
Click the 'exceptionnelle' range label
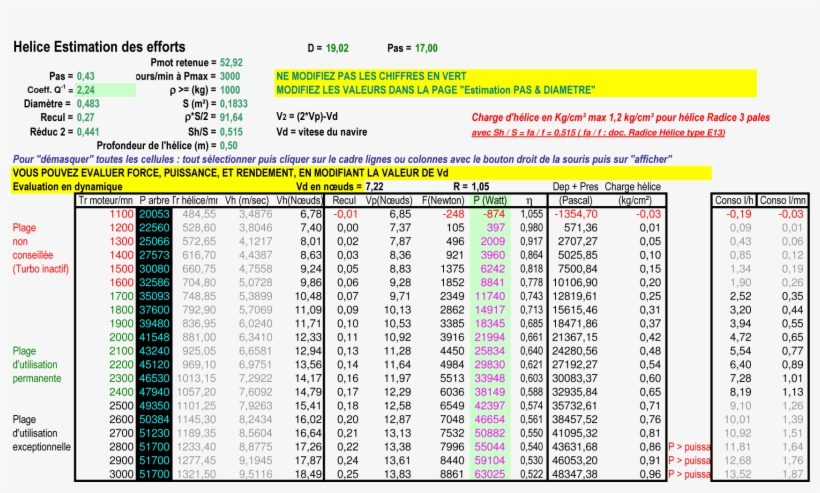[41, 447]
